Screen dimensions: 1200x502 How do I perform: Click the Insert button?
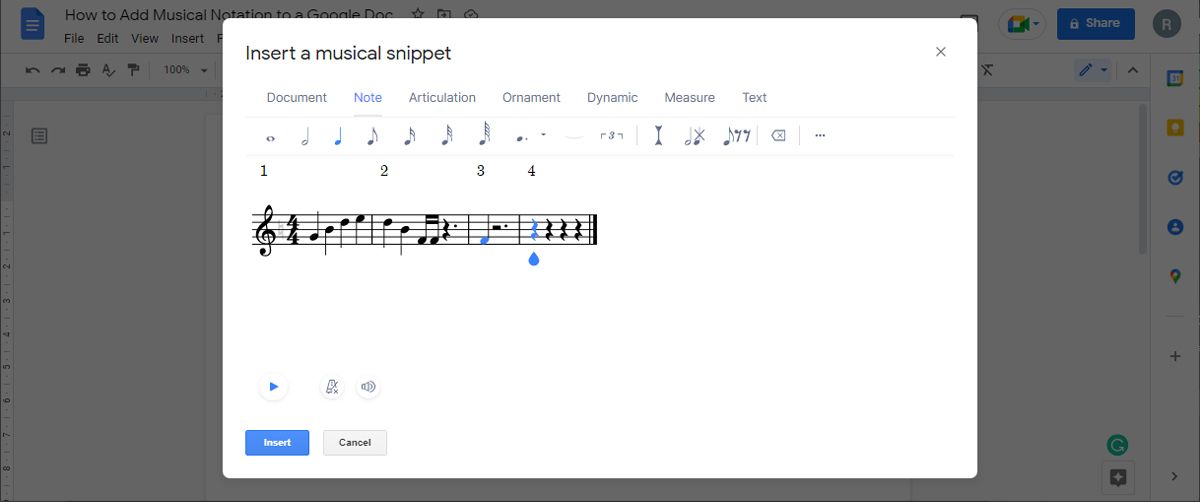coord(277,443)
